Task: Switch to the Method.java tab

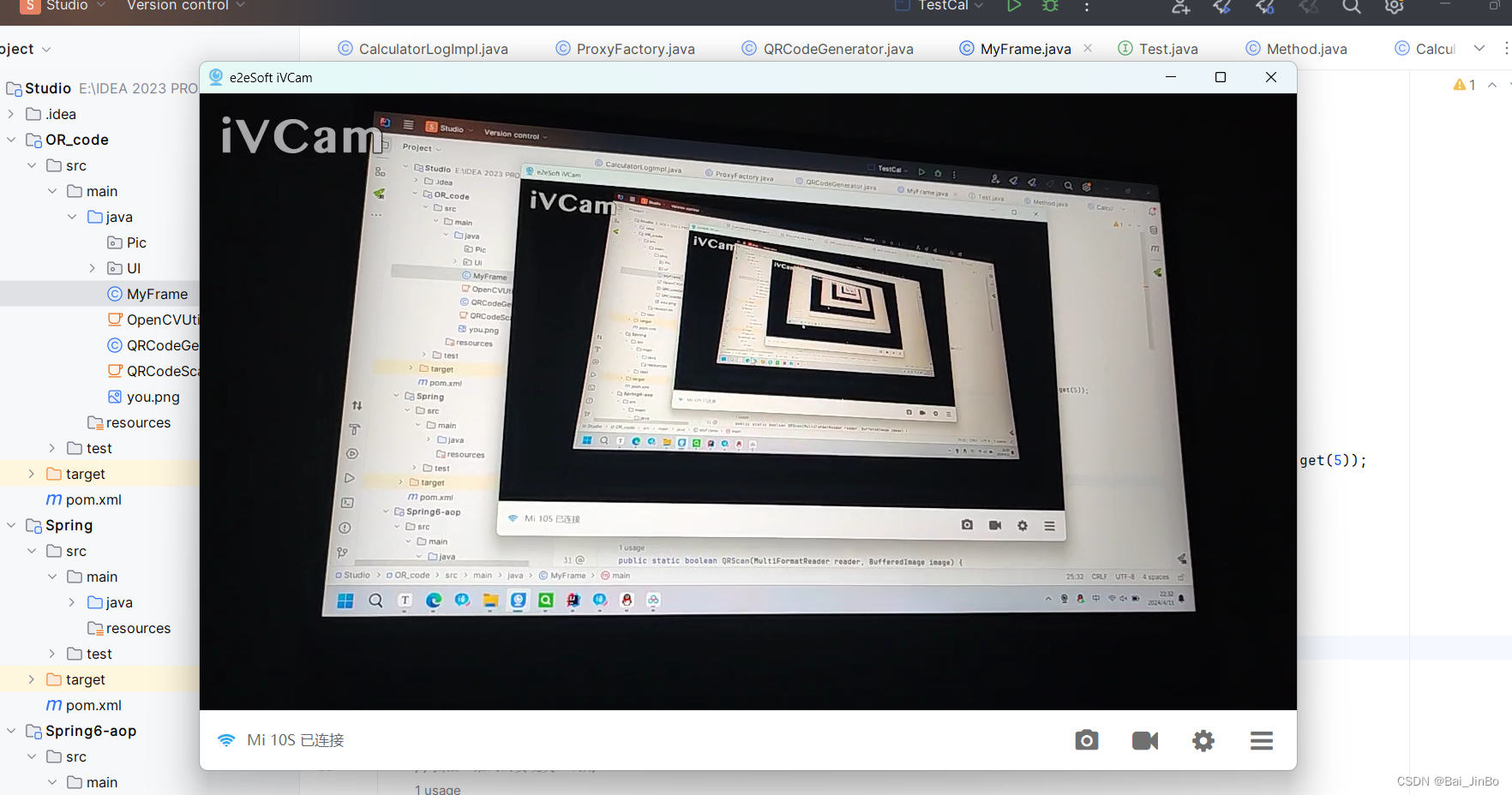Action: click(1297, 49)
